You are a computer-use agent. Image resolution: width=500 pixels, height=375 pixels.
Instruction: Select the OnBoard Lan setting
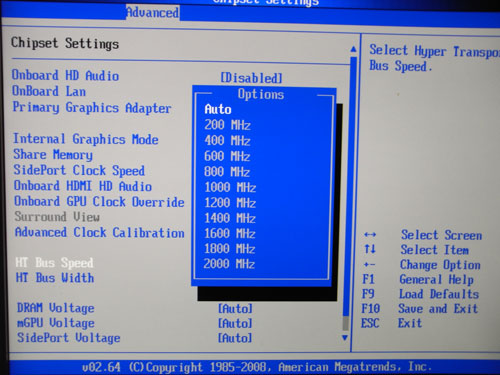49,91
